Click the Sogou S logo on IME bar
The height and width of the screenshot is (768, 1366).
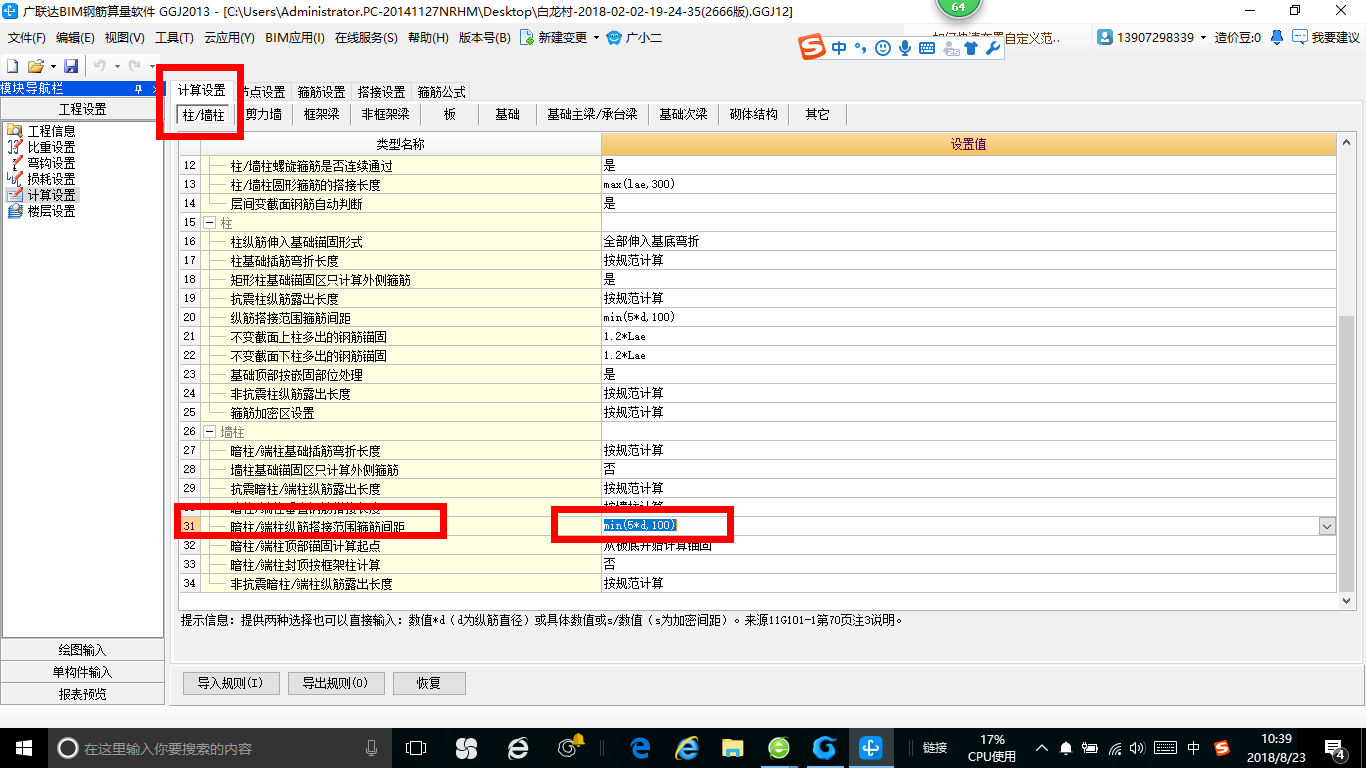813,48
